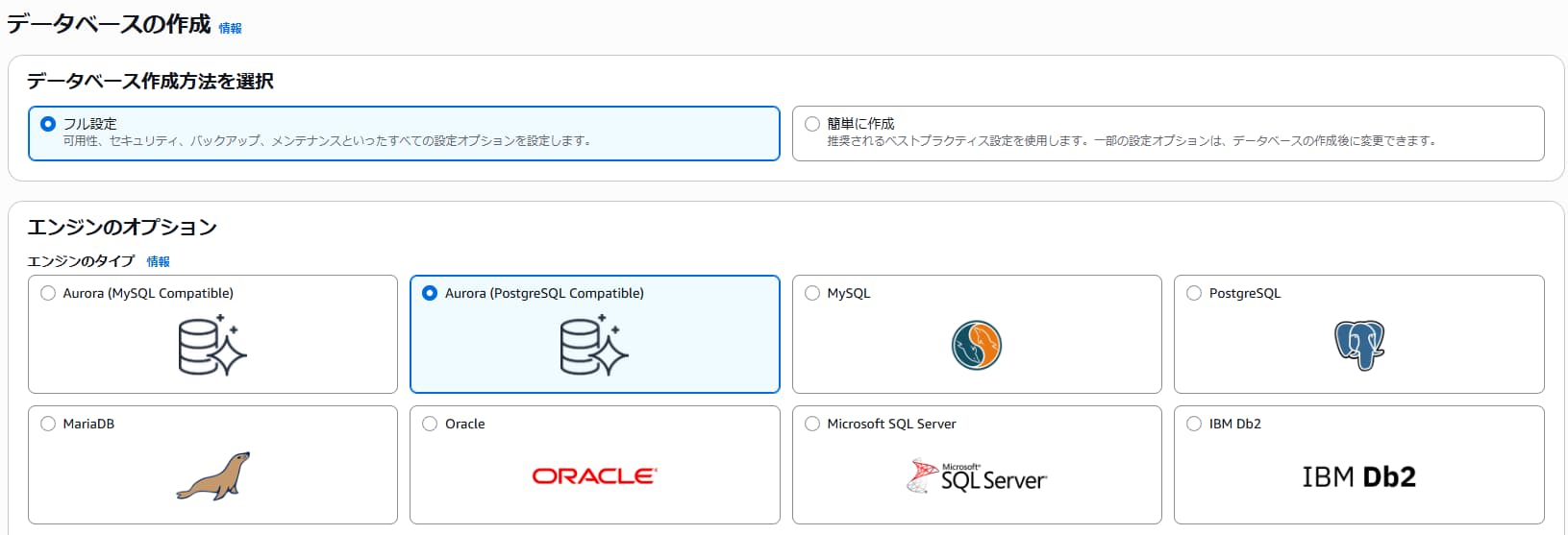Click the MySQL dolphin logo

pos(976,346)
